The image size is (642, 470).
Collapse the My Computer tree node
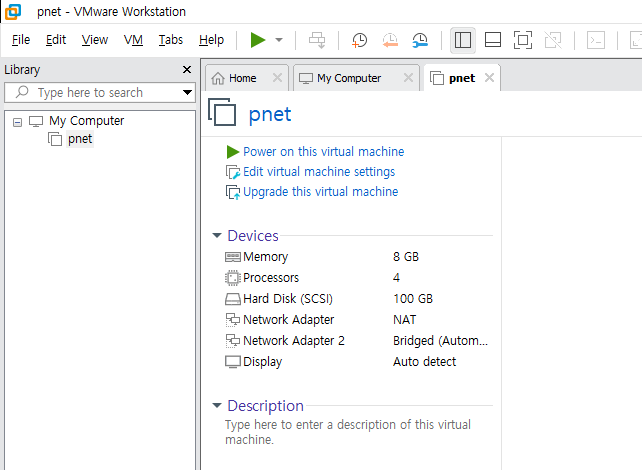(x=17, y=122)
